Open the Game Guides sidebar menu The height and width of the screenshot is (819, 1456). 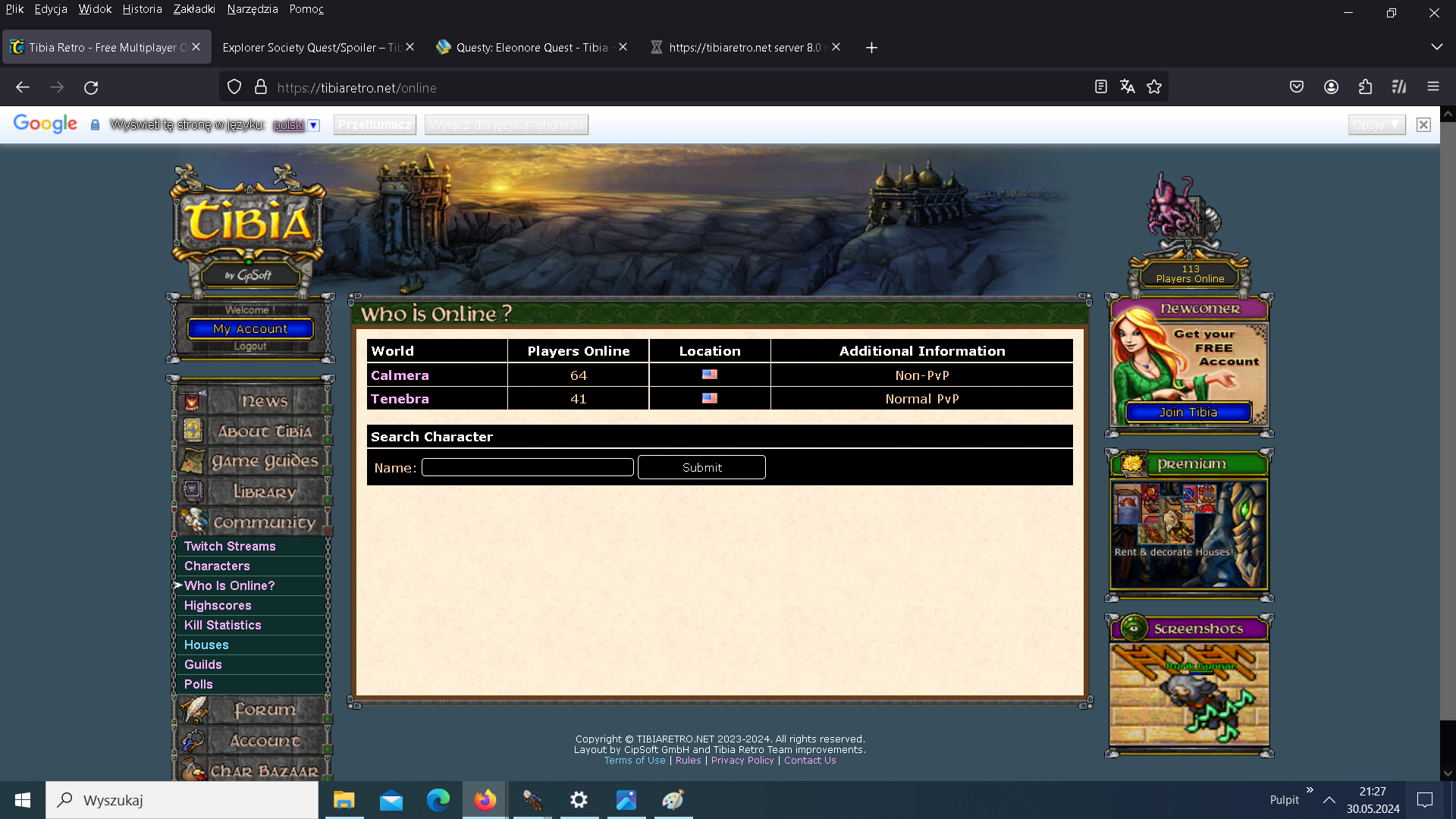(x=252, y=461)
